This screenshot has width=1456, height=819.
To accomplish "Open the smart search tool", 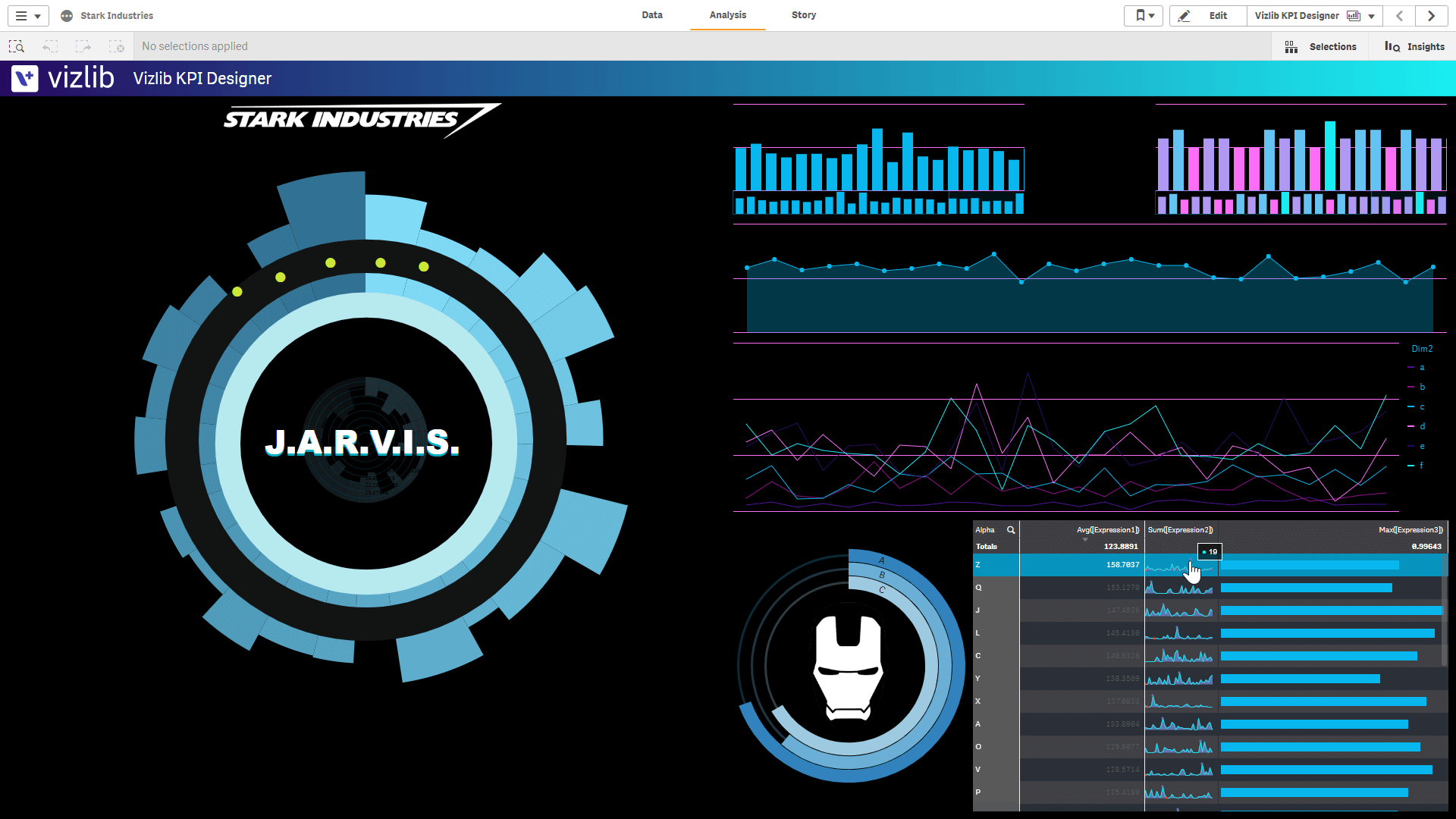I will pos(17,46).
